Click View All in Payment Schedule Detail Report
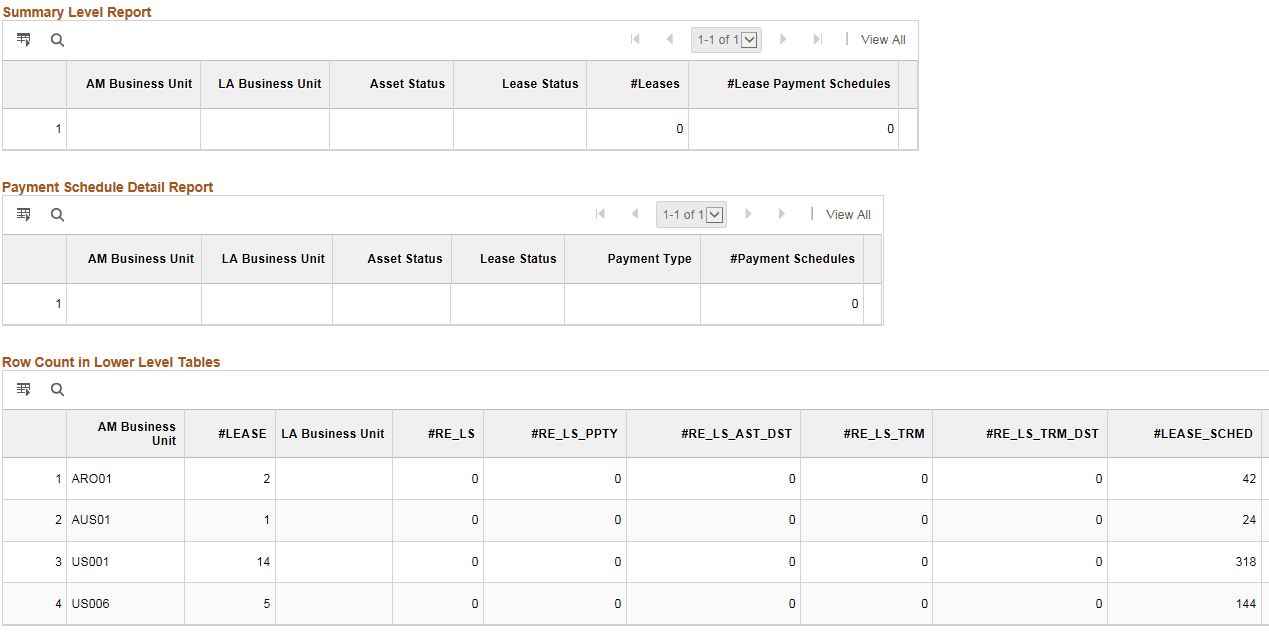This screenshot has height=637, width=1269. [x=847, y=214]
